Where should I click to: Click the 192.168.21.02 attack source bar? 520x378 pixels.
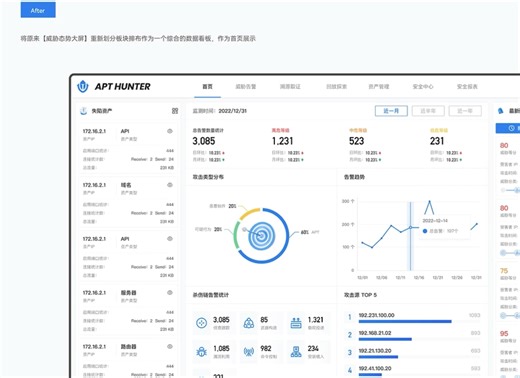[385, 339]
